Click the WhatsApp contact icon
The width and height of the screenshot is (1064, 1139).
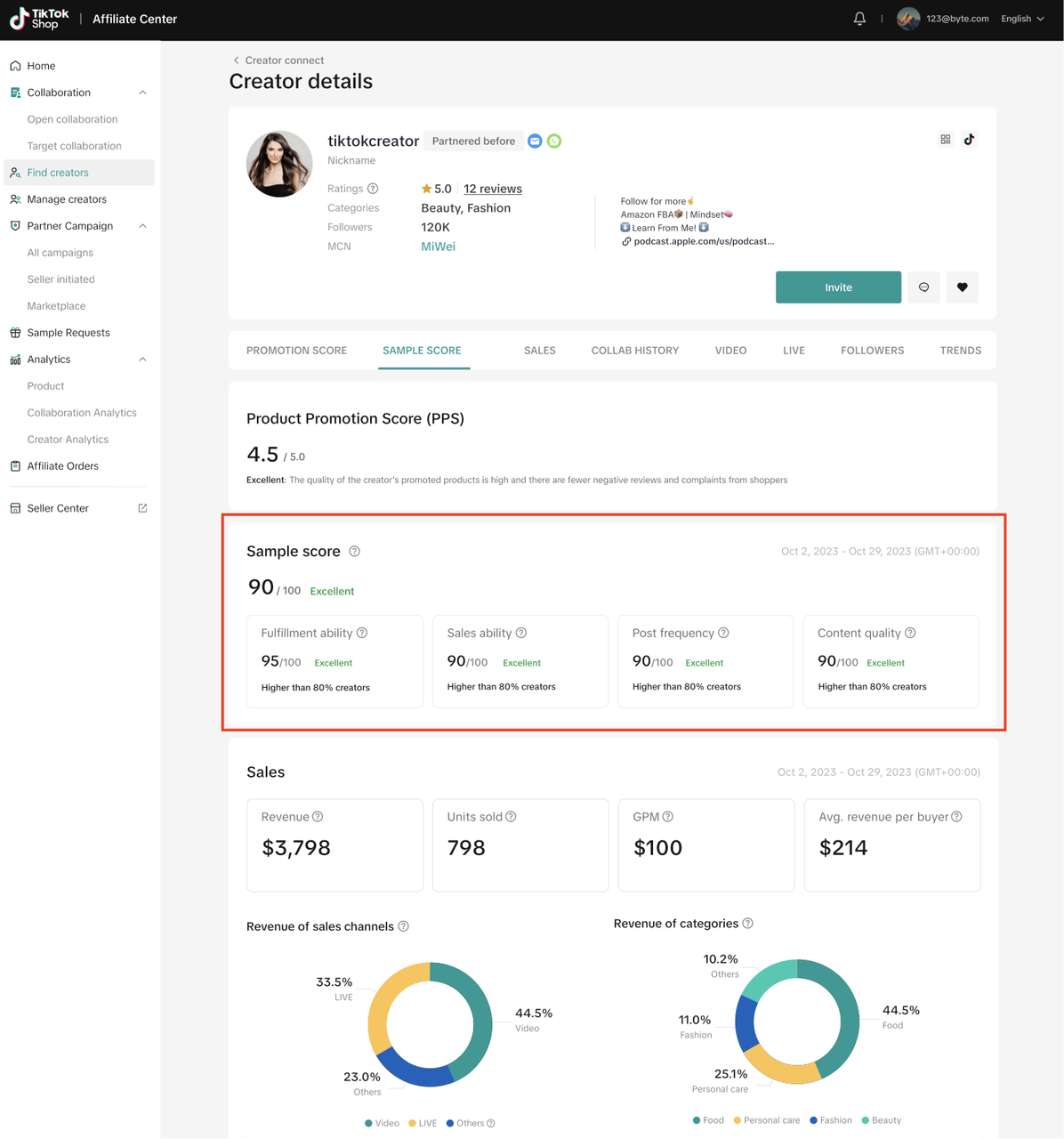554,141
